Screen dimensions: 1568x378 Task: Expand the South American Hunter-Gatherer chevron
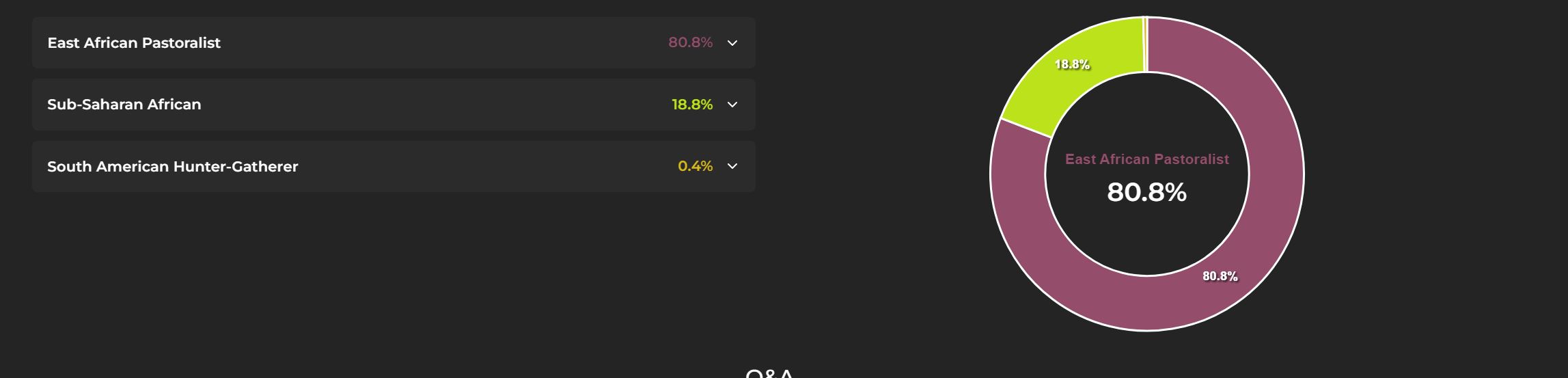[x=732, y=166]
